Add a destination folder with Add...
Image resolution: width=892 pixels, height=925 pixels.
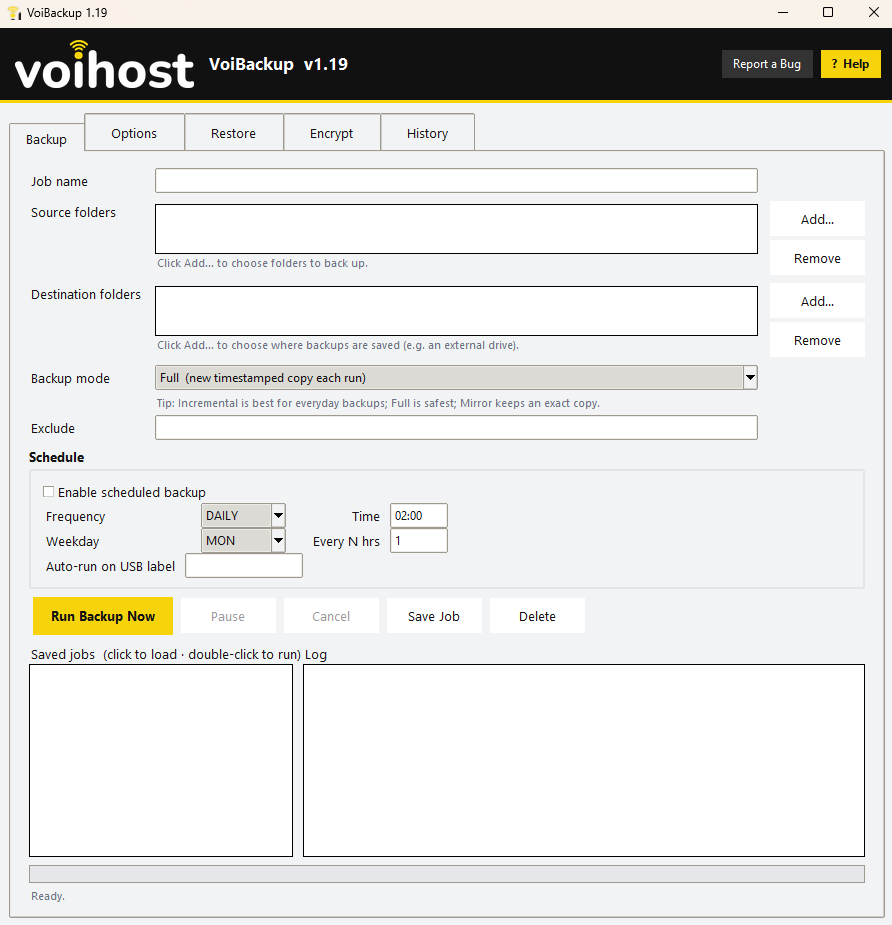(817, 301)
